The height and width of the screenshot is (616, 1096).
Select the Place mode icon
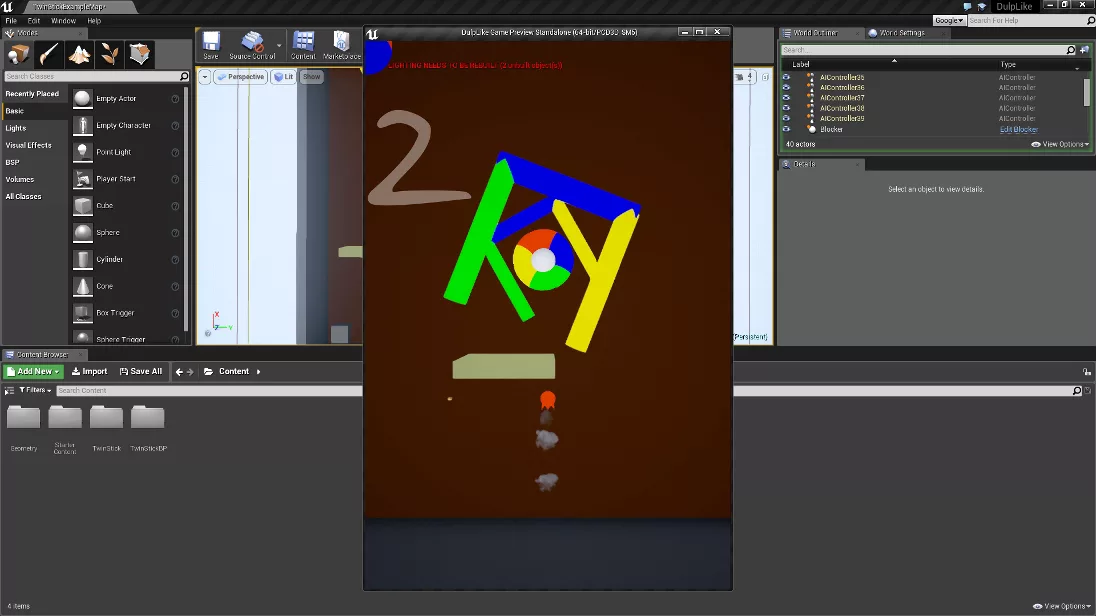pyautogui.click(x=19, y=55)
